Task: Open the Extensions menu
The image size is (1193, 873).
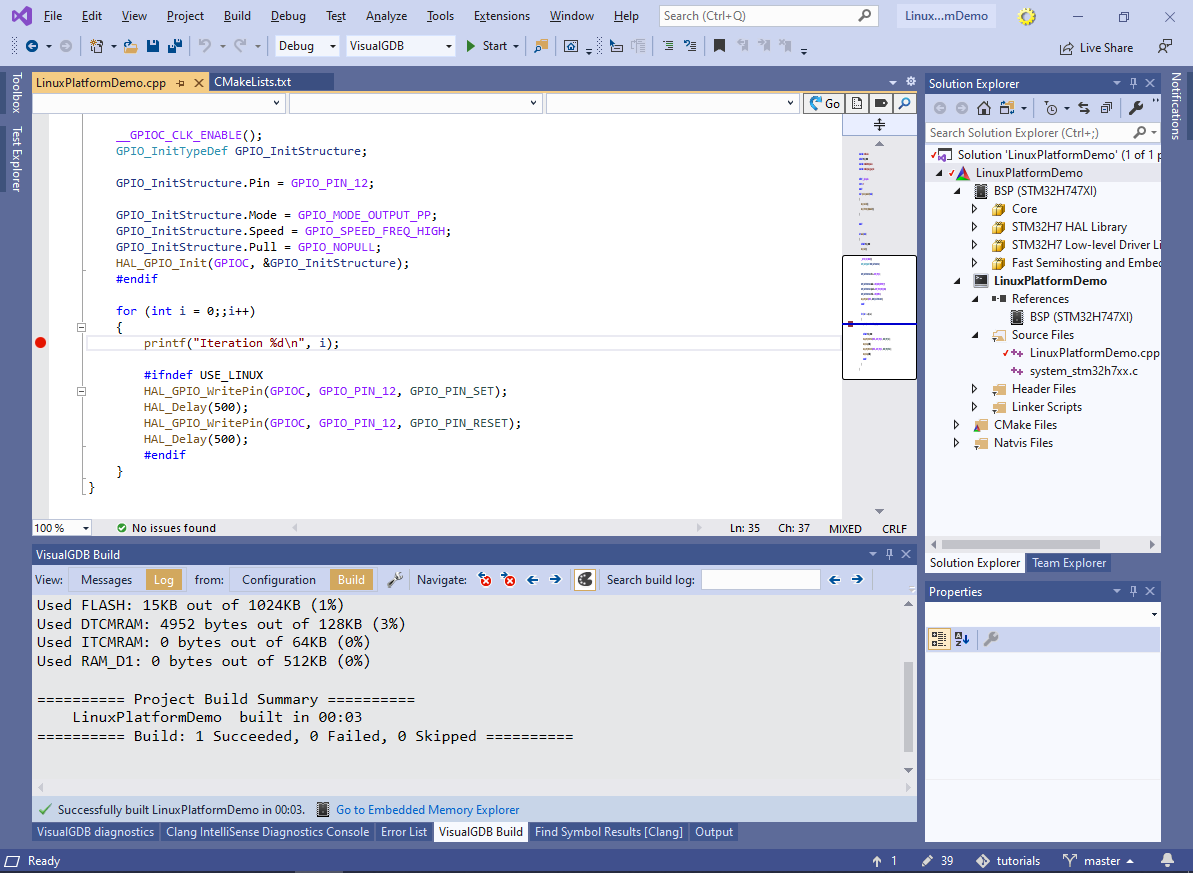Action: pos(502,16)
